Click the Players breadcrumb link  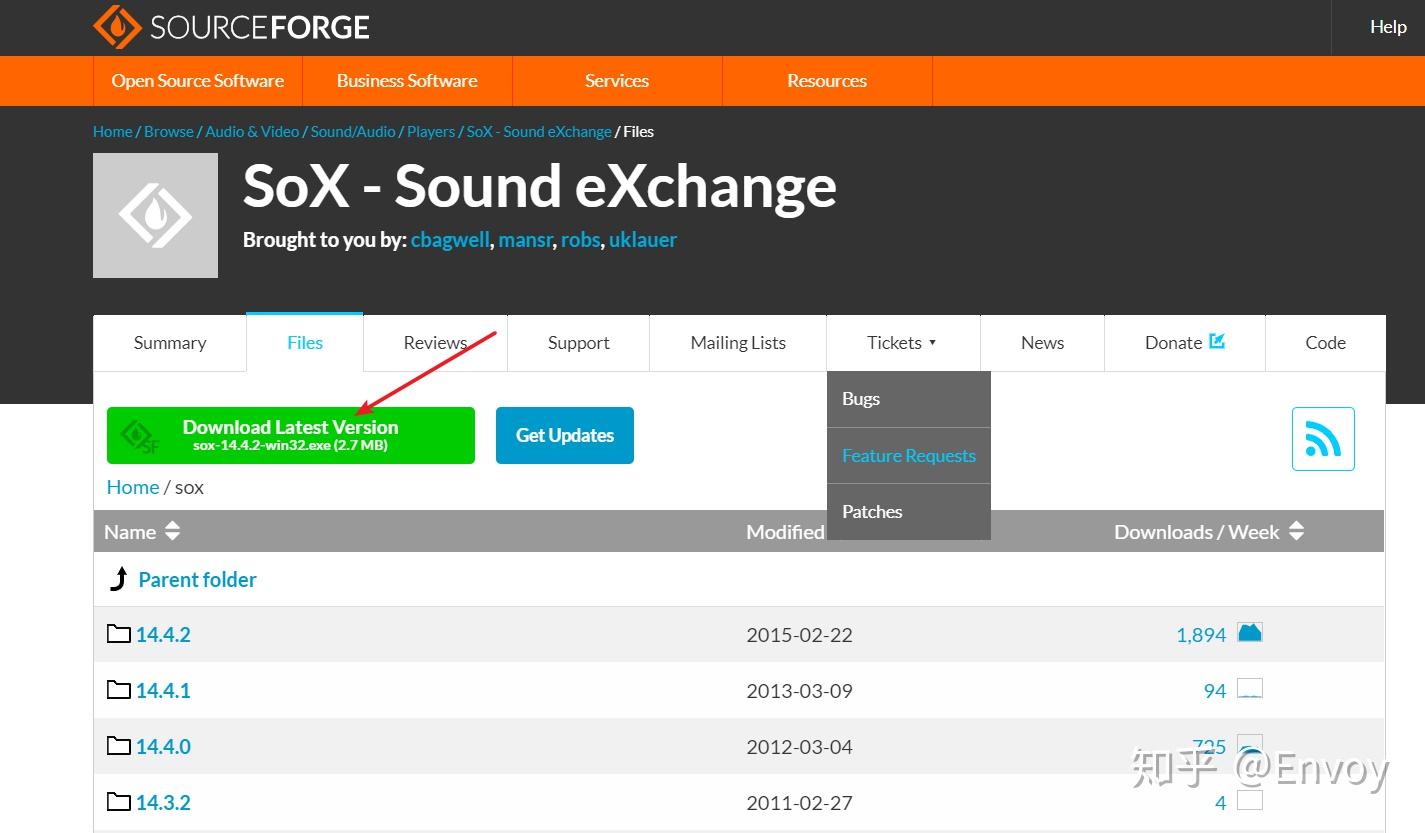pos(431,132)
